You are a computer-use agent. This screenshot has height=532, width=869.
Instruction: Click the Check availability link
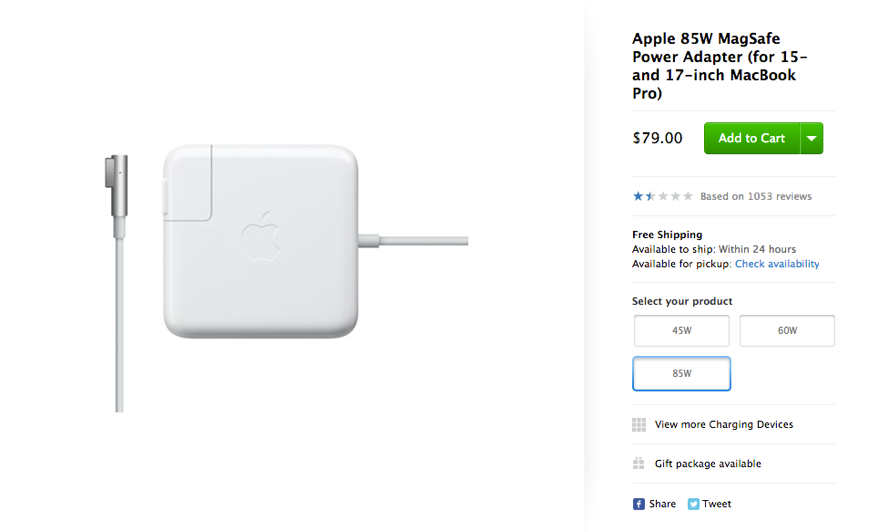click(777, 264)
